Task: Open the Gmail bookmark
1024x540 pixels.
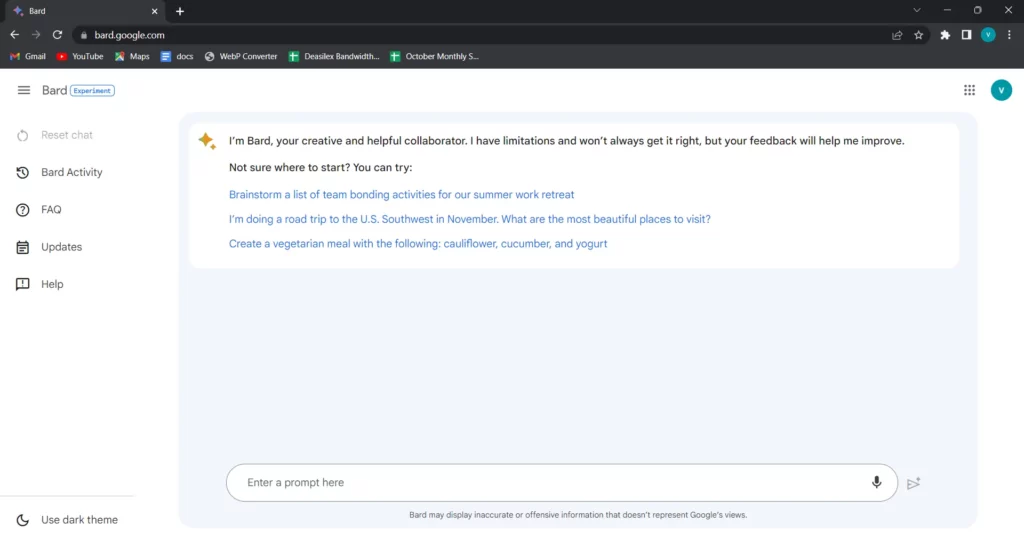Action: click(x=27, y=56)
